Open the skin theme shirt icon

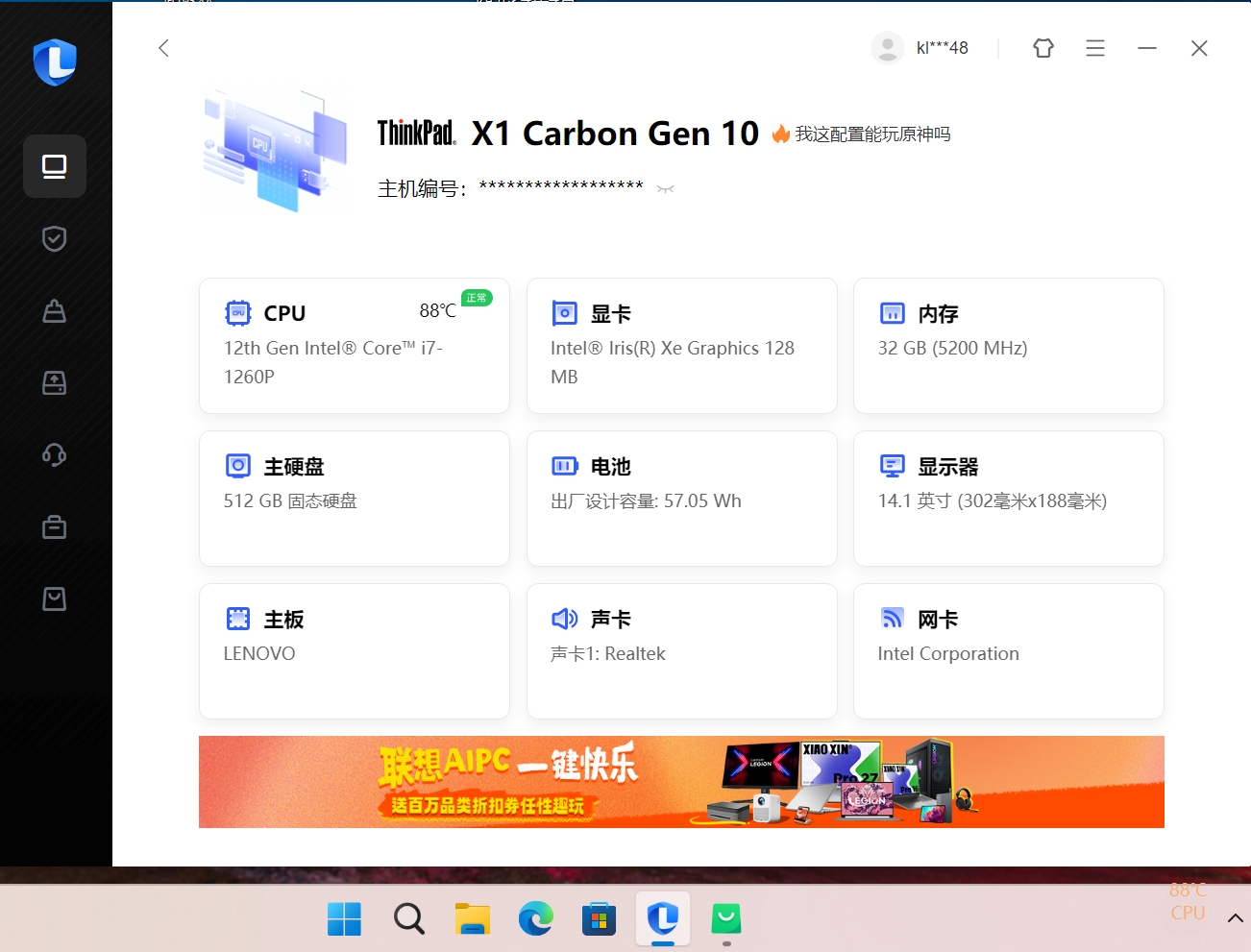[x=1043, y=48]
